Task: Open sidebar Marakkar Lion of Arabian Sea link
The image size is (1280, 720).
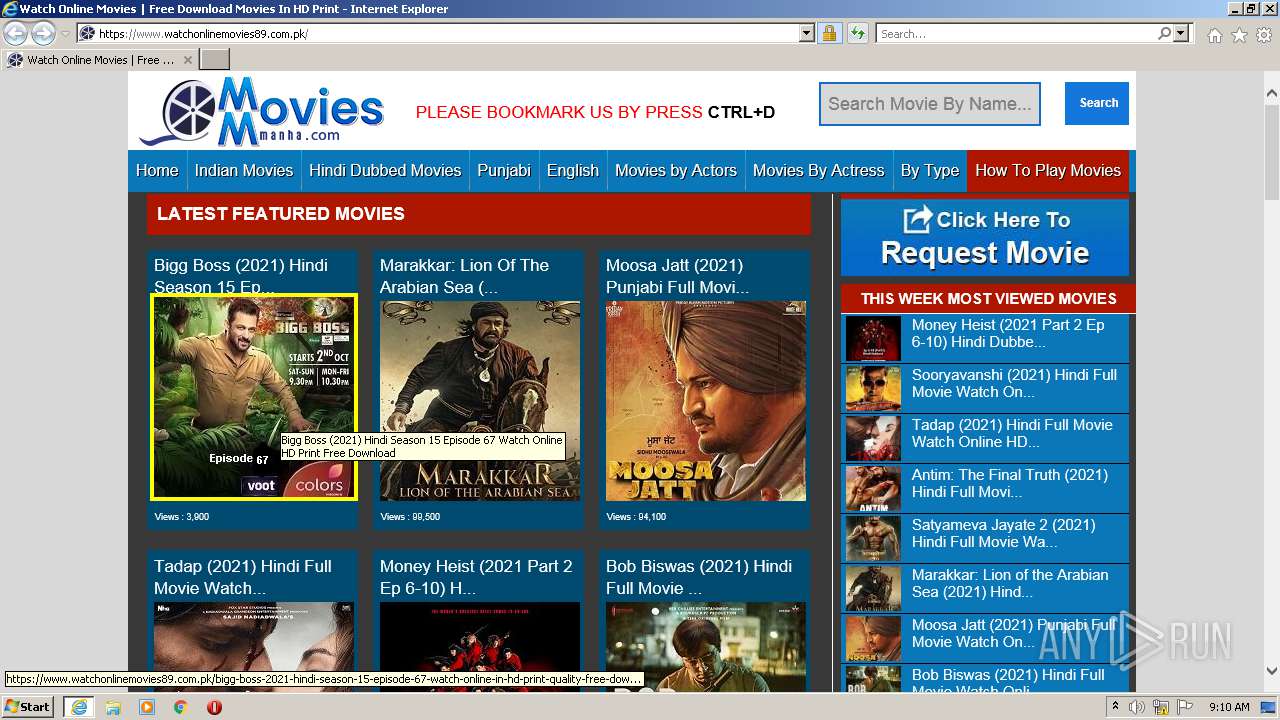Action: [x=1010, y=583]
